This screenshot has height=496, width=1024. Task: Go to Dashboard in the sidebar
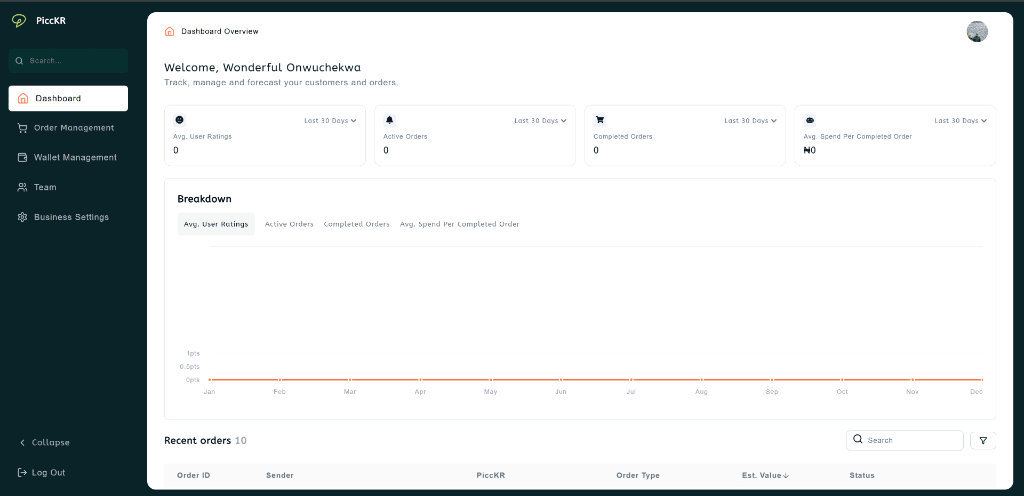[x=68, y=99]
